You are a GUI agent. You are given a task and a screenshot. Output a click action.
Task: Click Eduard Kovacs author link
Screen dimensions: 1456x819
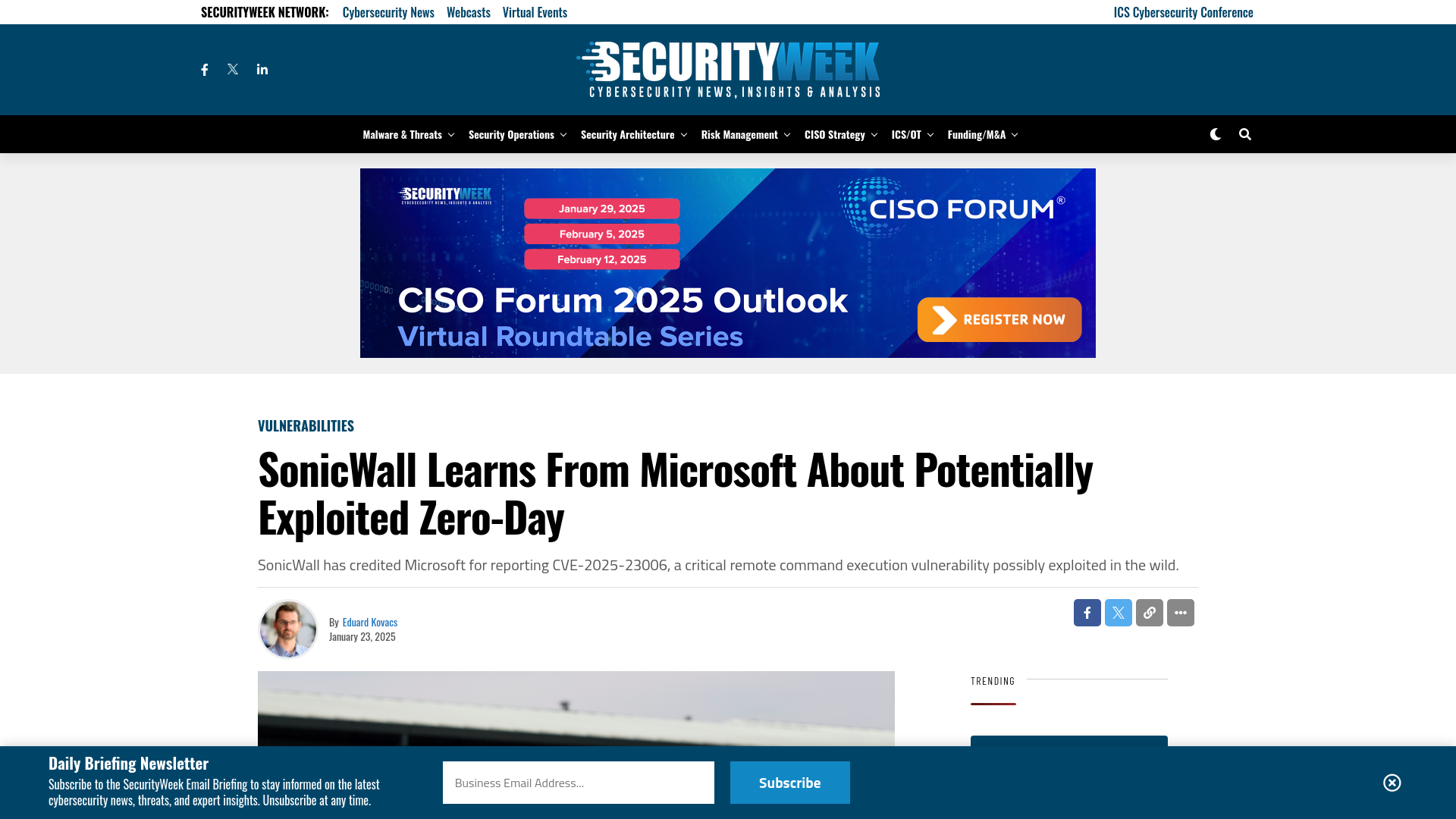point(369,621)
